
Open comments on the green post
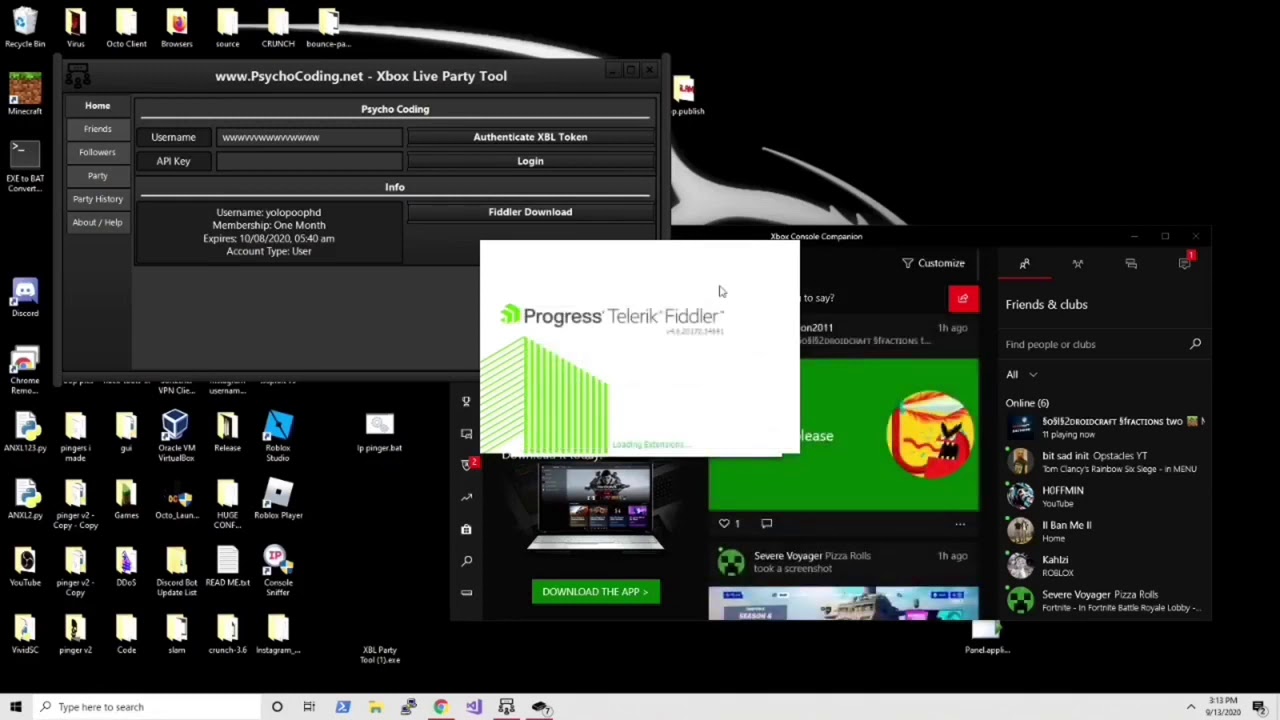click(x=767, y=523)
